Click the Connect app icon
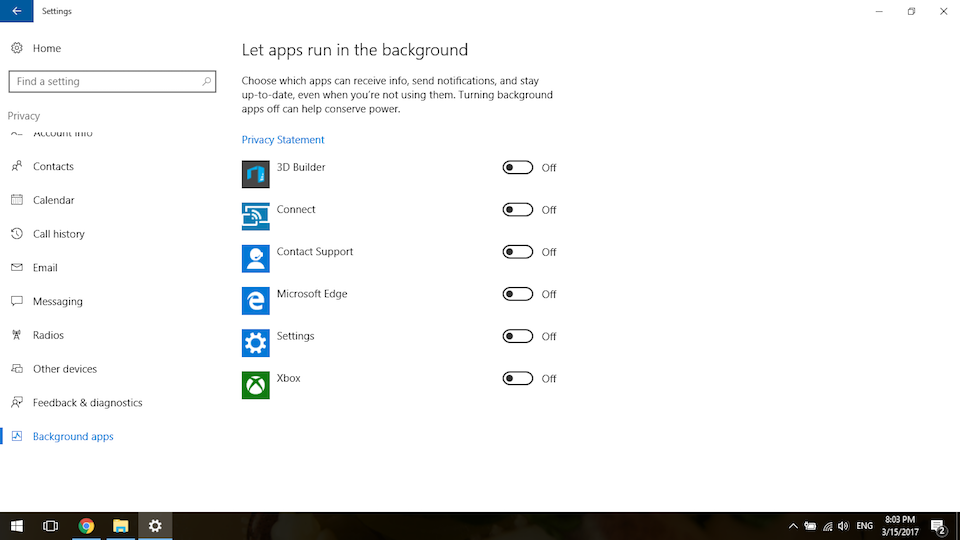This screenshot has width=960, height=540. (x=255, y=216)
